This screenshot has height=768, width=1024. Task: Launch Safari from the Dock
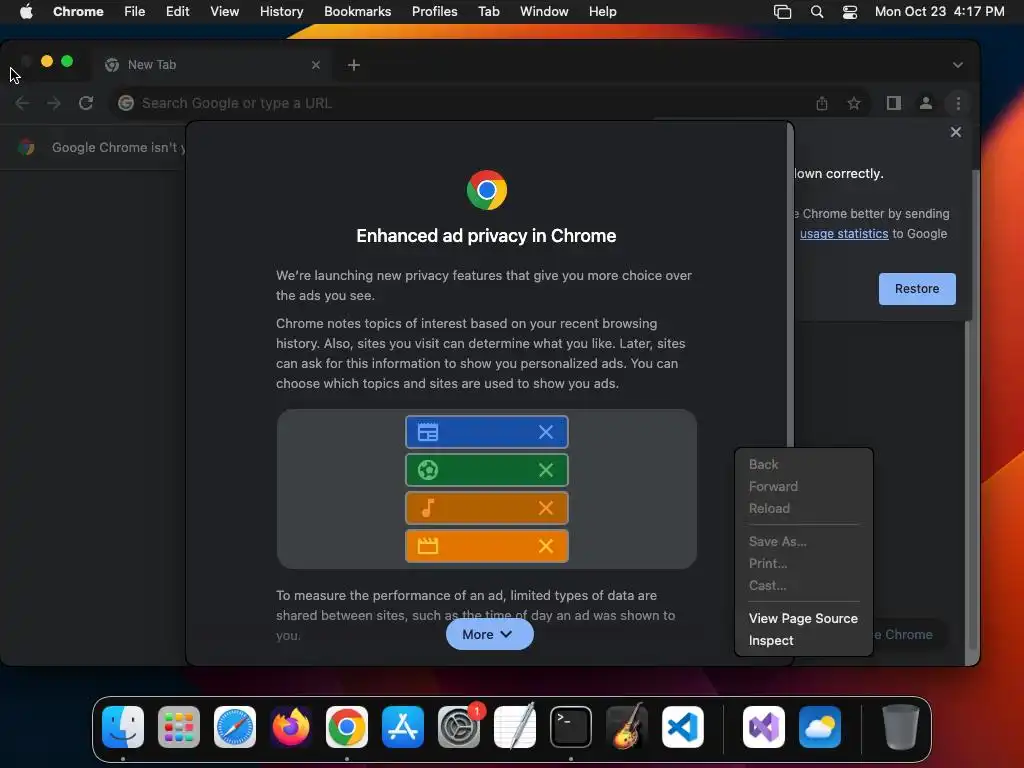pos(234,727)
